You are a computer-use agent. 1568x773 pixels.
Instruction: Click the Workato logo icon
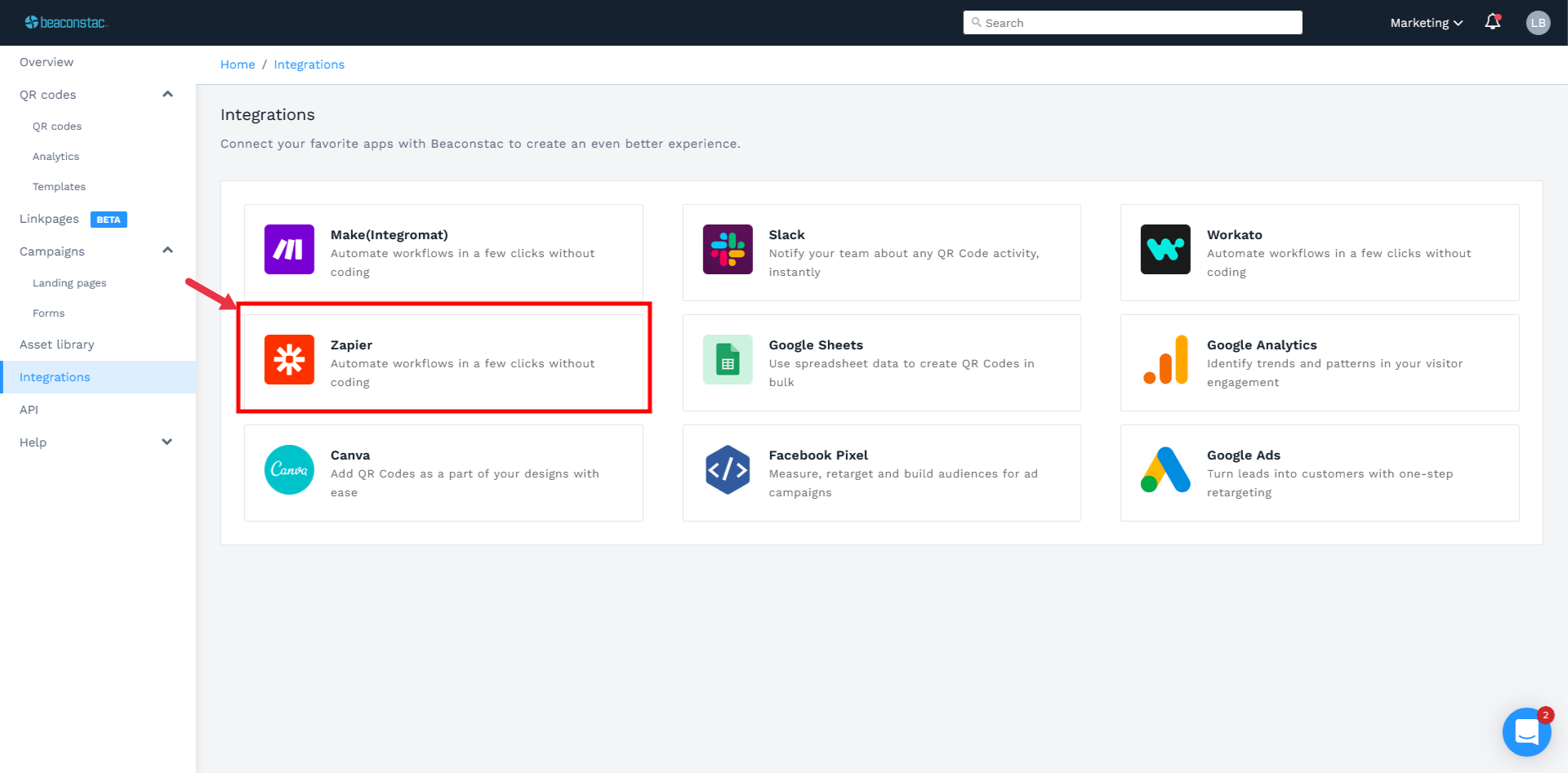(1165, 249)
